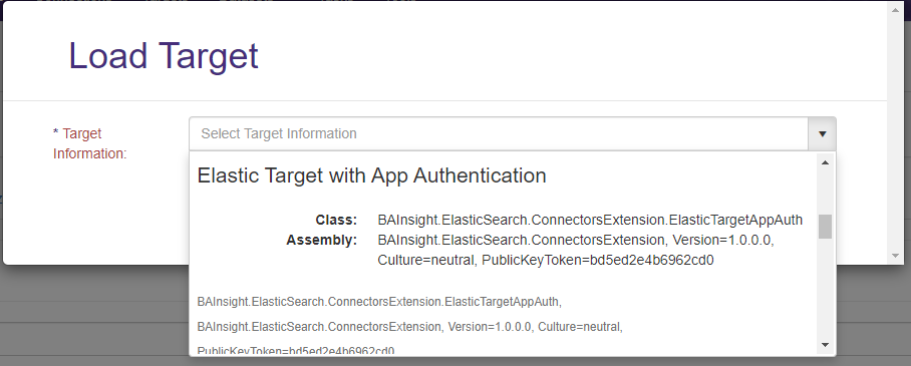Image resolution: width=911 pixels, height=366 pixels.
Task: Click the Assembly: label
Action: coord(321,241)
